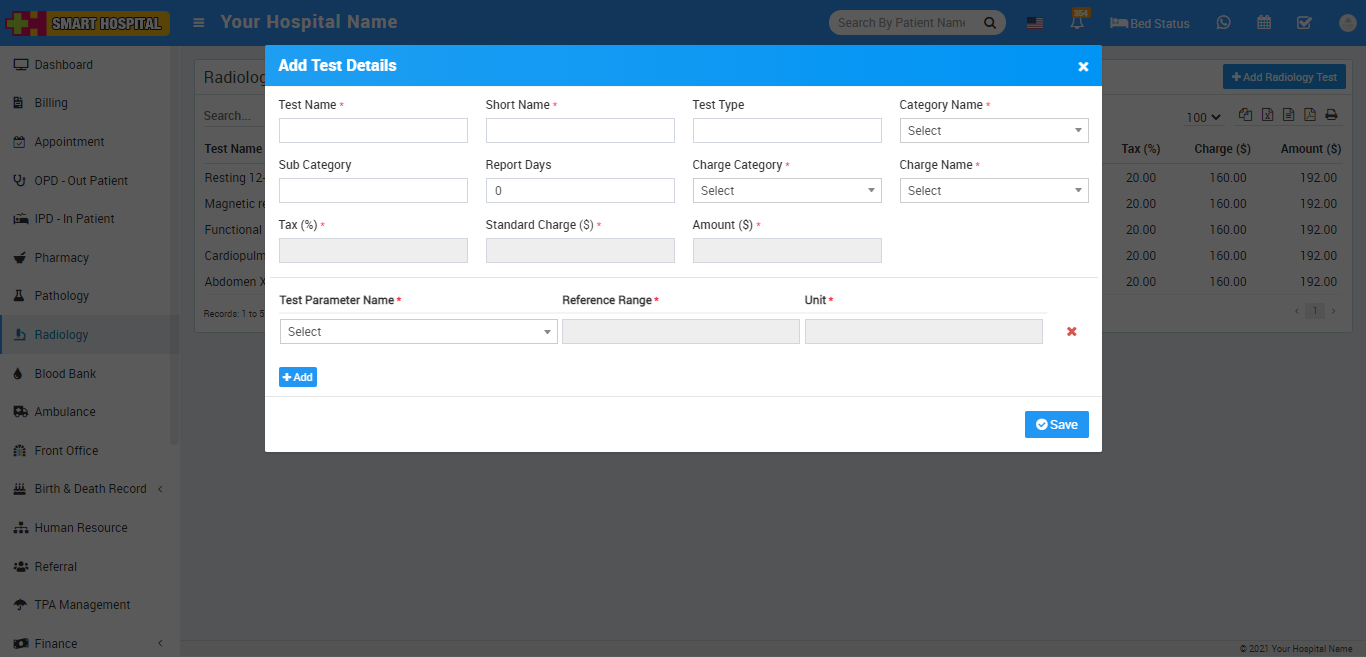Expand the Charge Name dropdown
The image size is (1366, 657).
[993, 191]
